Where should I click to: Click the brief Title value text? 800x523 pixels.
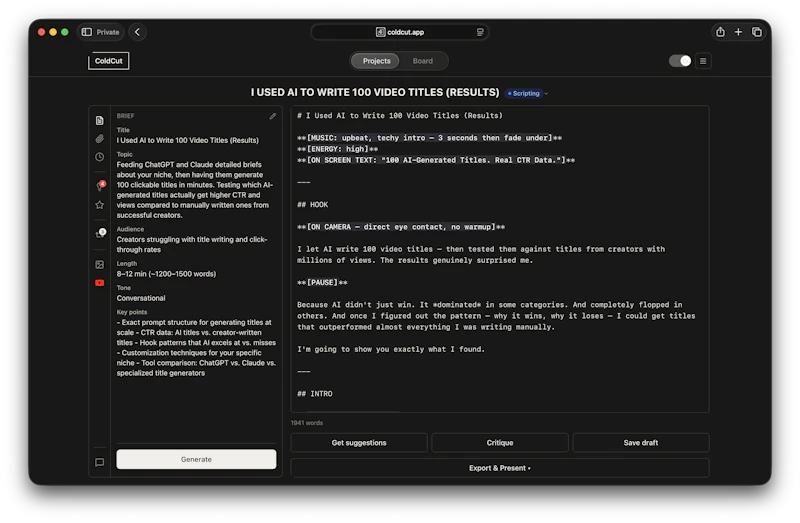point(188,140)
